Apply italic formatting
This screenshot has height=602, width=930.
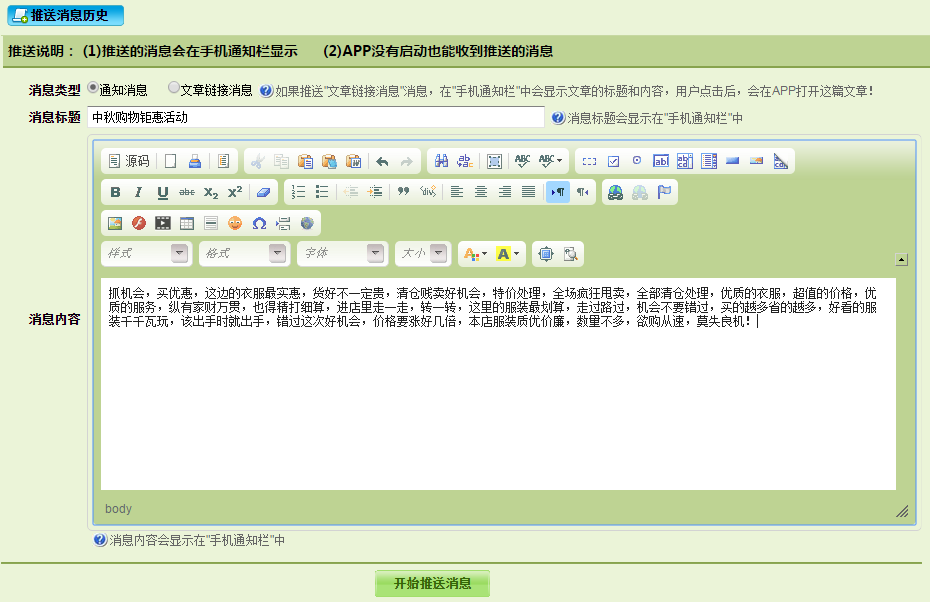(138, 192)
